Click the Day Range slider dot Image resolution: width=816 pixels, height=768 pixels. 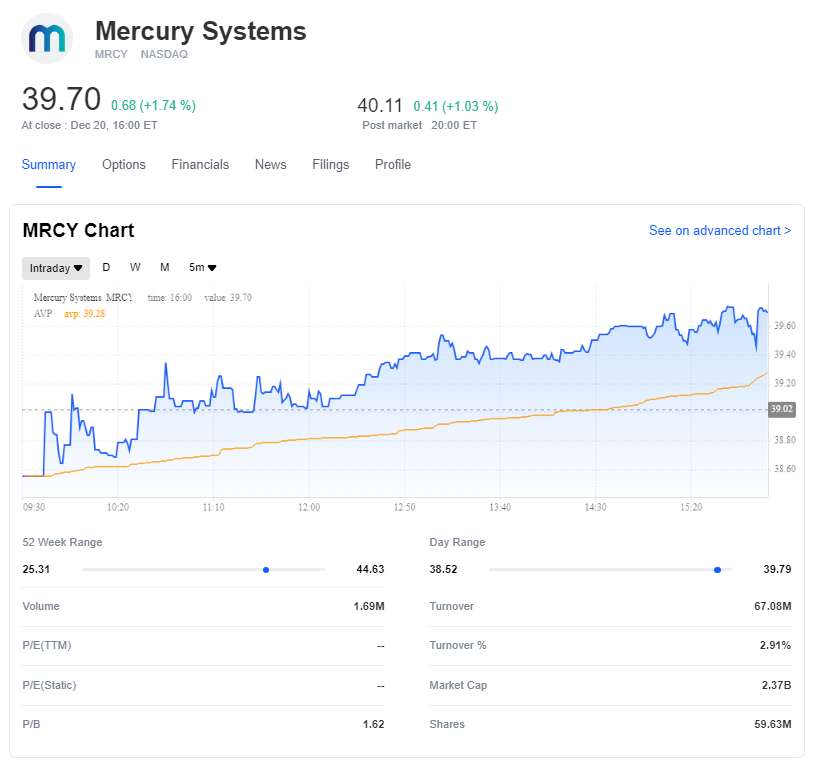pyautogui.click(x=717, y=569)
